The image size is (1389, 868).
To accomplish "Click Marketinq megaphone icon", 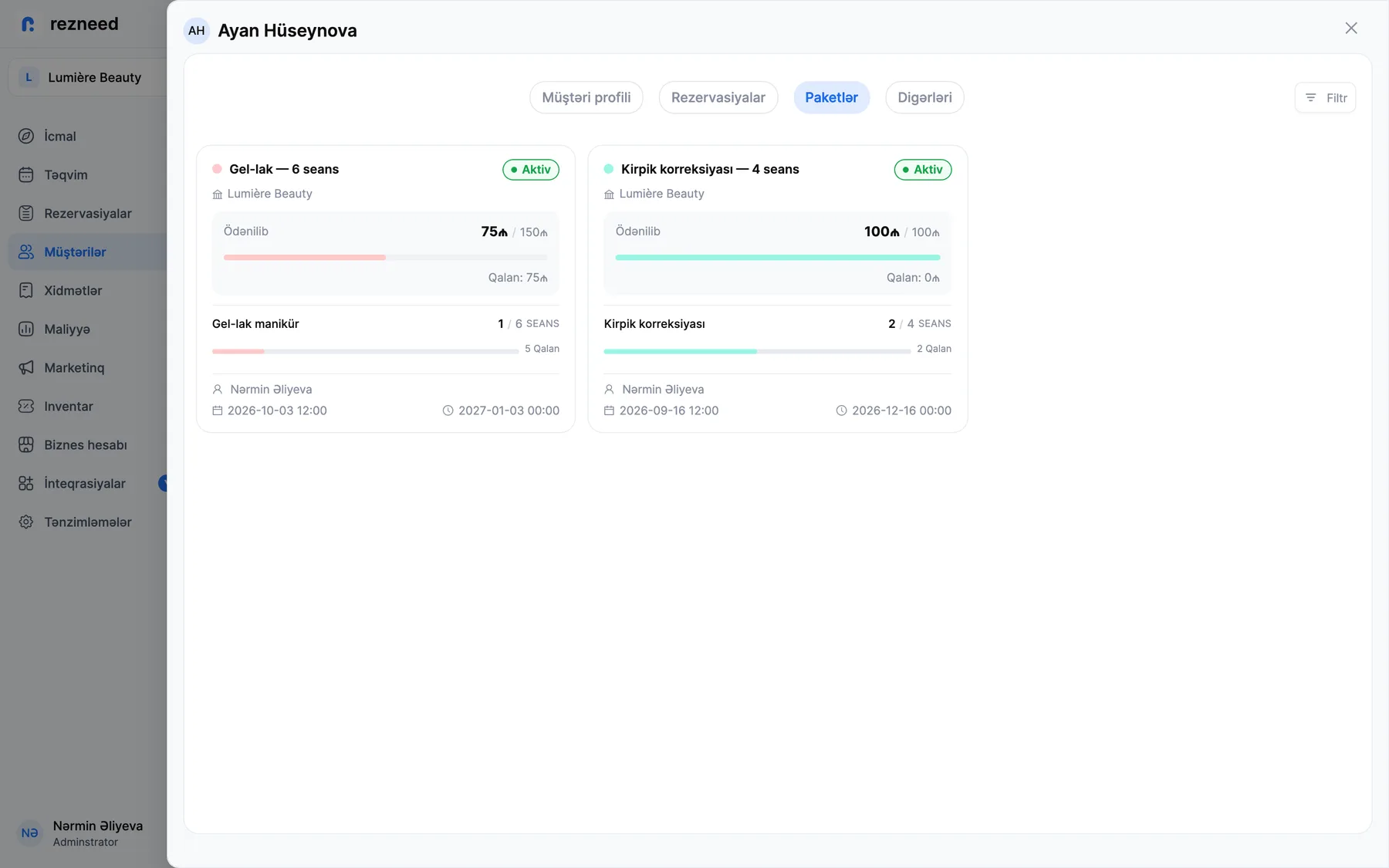I will tap(26, 367).
